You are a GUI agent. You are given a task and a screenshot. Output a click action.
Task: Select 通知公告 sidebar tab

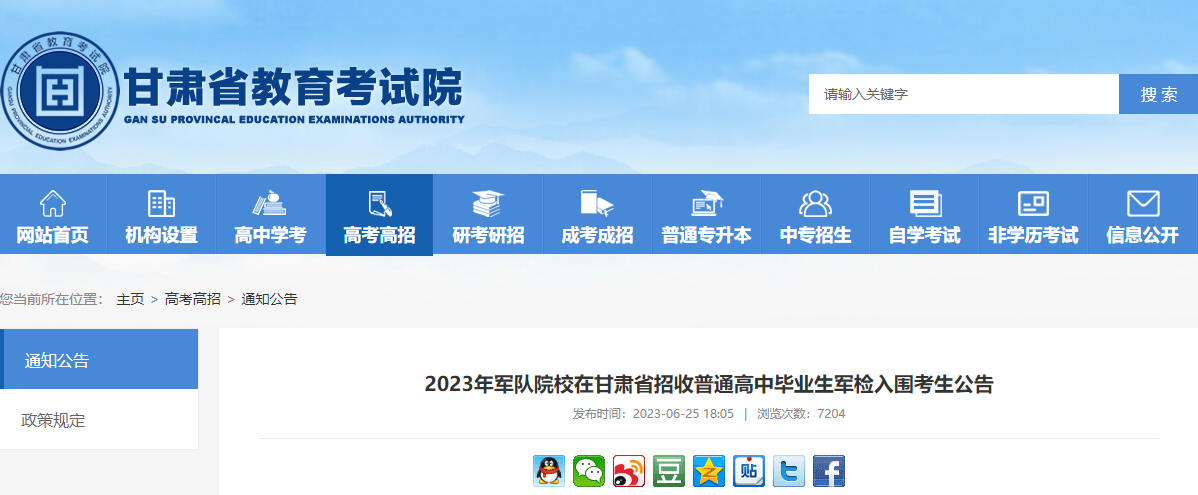click(x=99, y=360)
